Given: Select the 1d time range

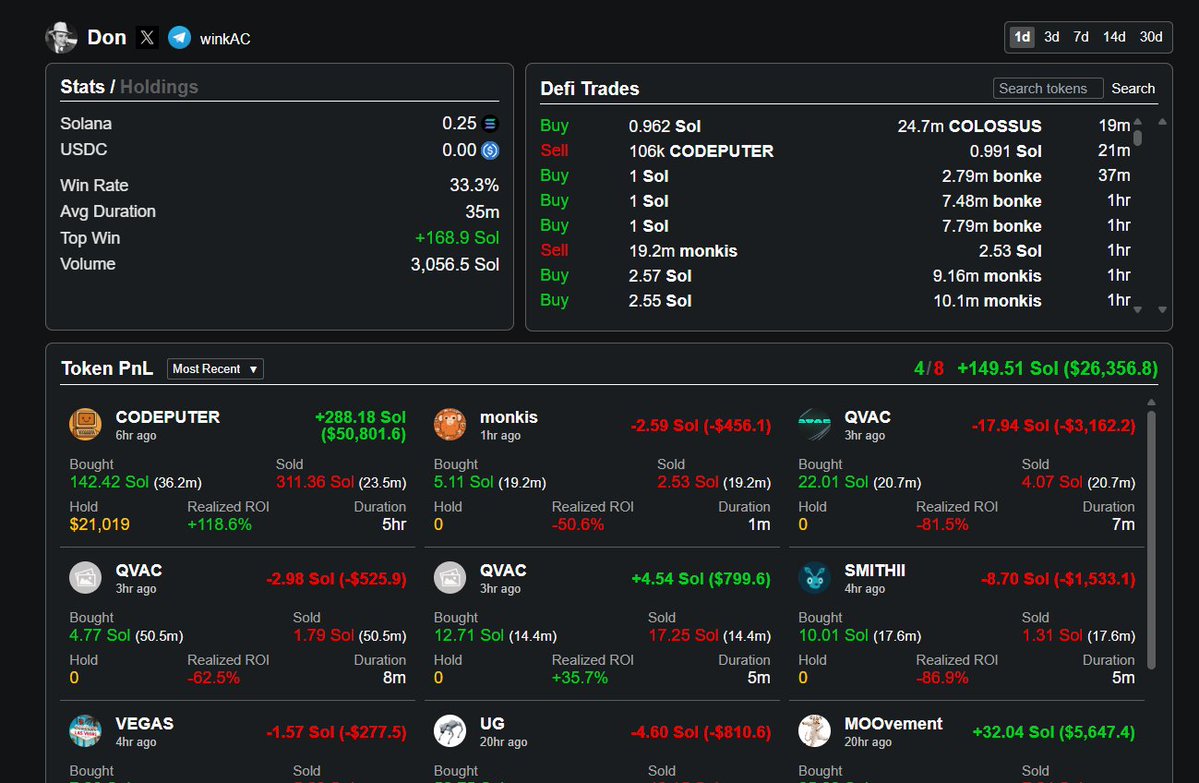Looking at the screenshot, I should pos(1022,37).
